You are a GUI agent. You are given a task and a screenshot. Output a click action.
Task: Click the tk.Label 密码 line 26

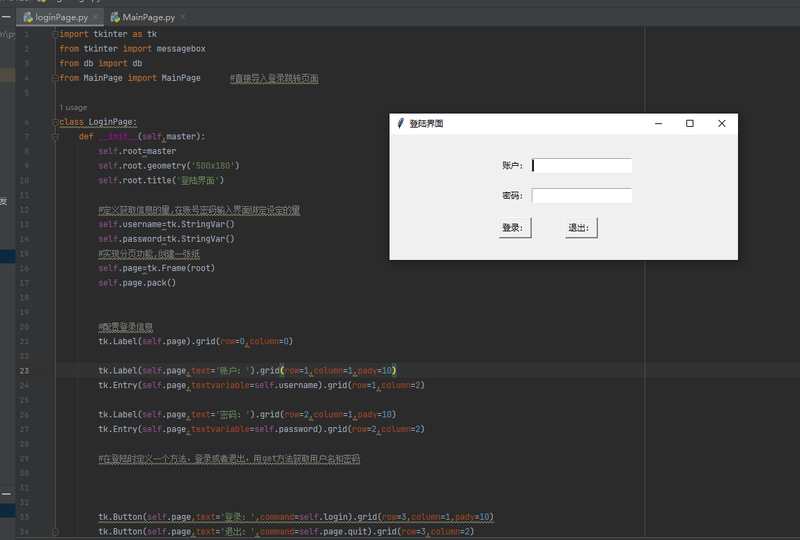coord(247,414)
